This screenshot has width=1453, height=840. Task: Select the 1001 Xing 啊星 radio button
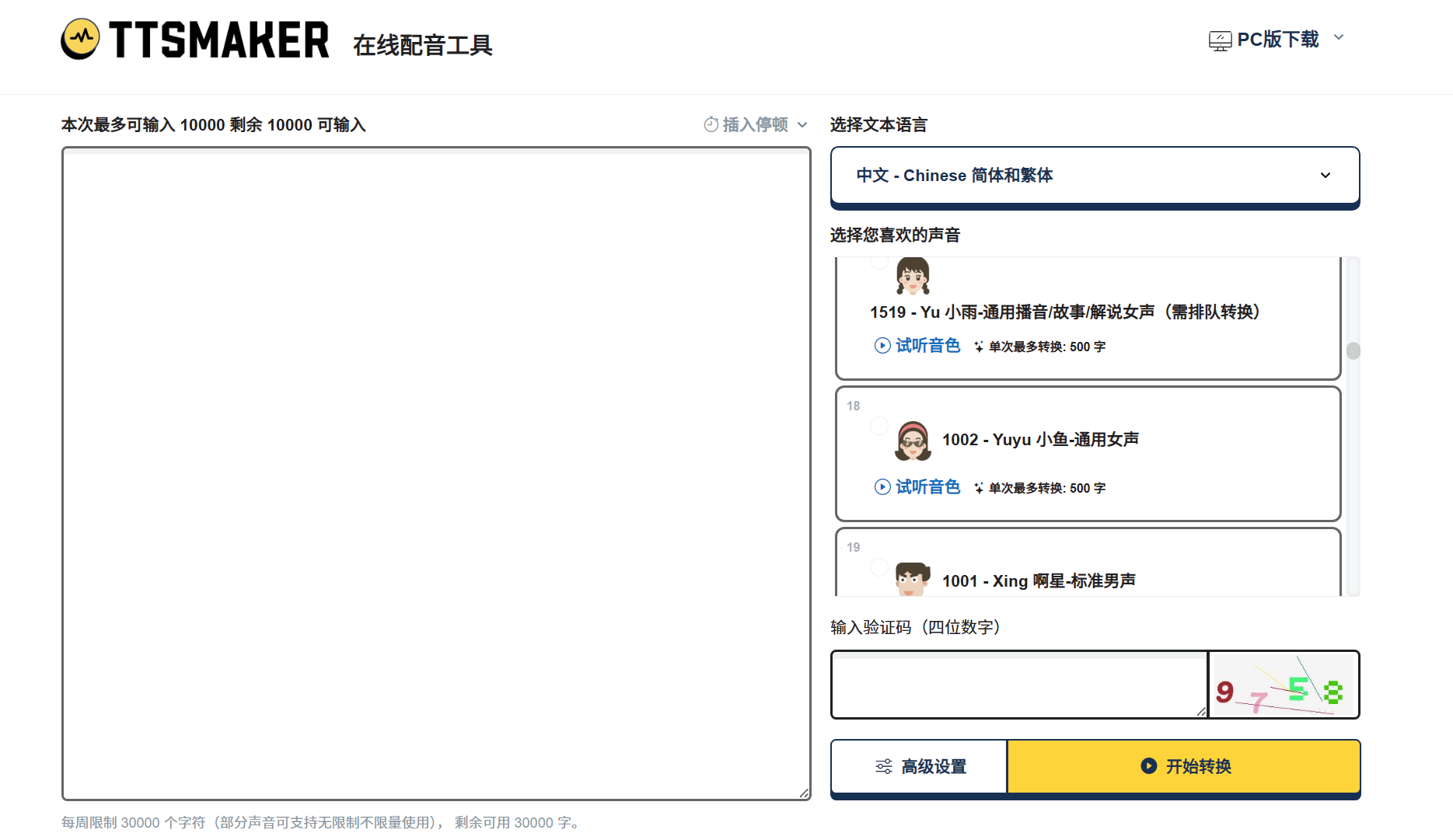click(x=879, y=567)
